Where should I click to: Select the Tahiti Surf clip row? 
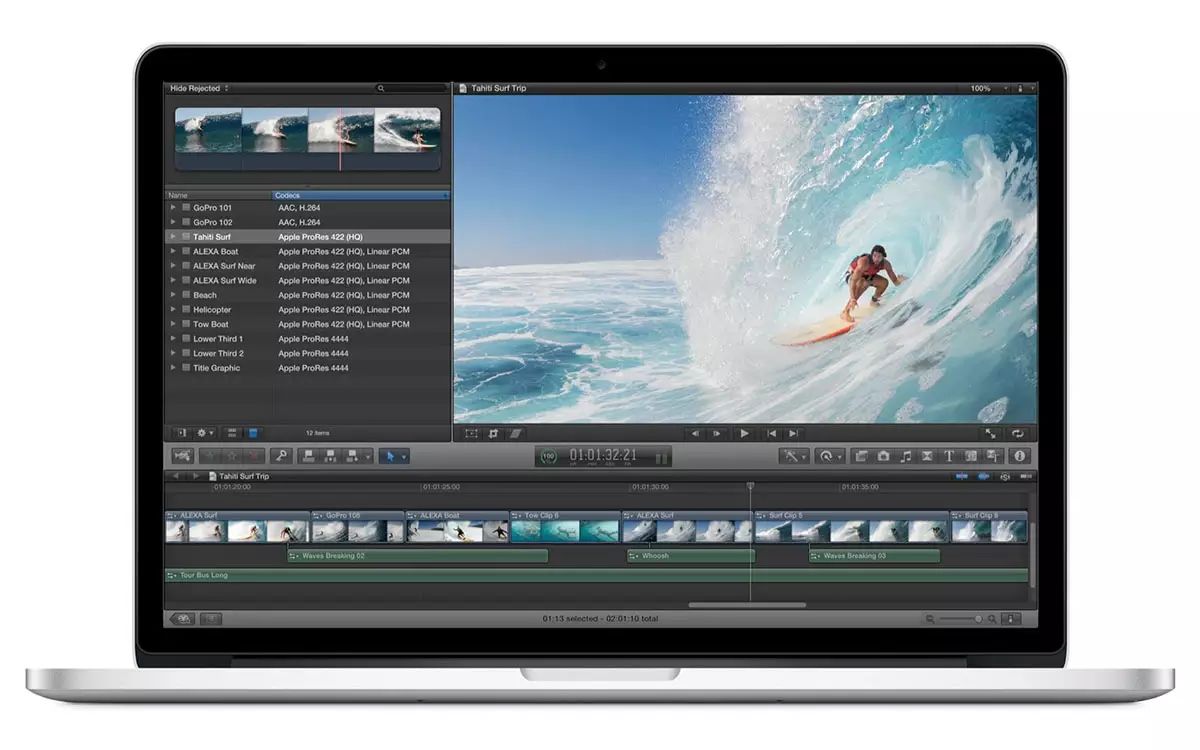[307, 237]
